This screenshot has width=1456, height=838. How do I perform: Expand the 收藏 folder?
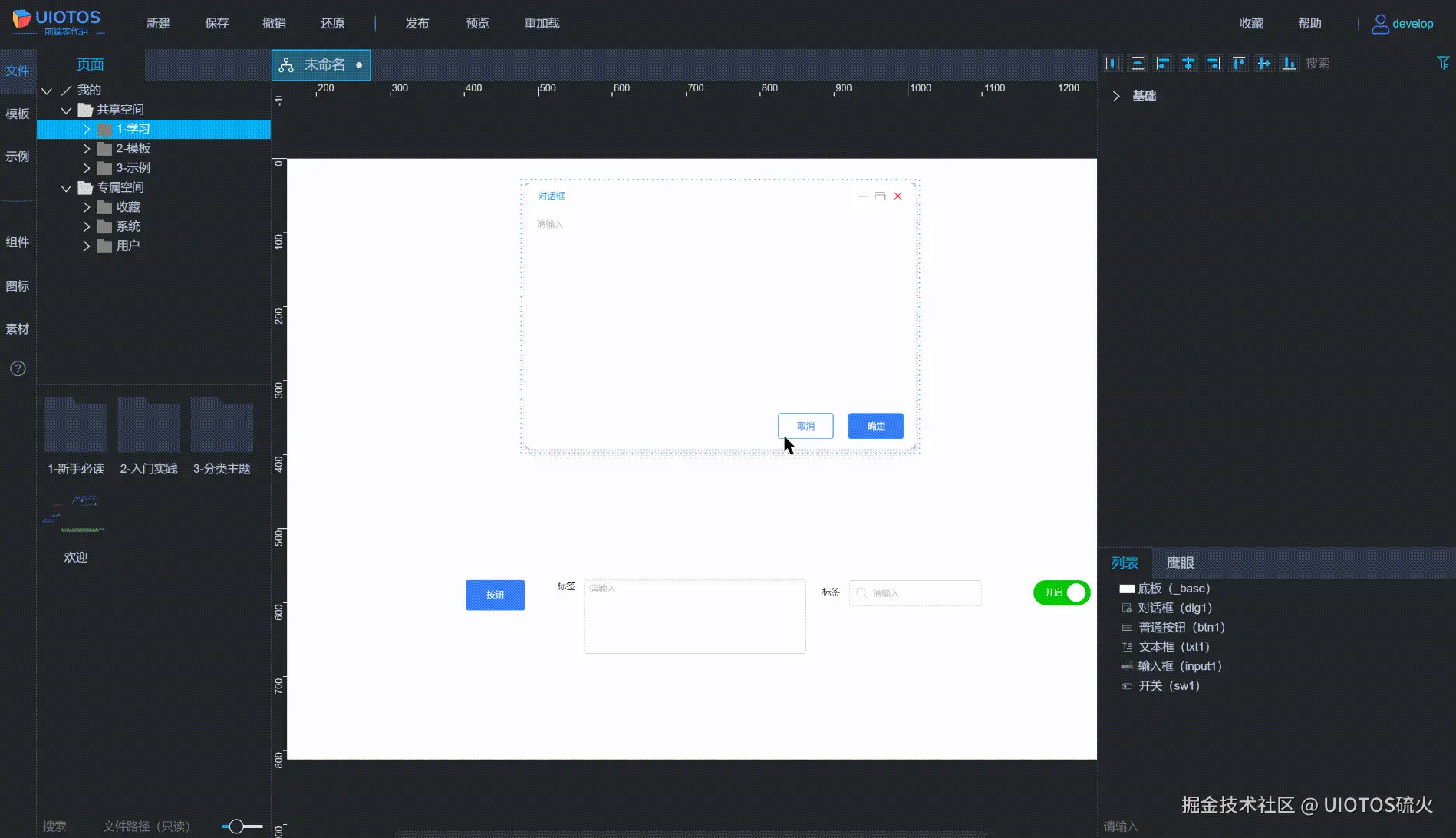click(87, 207)
